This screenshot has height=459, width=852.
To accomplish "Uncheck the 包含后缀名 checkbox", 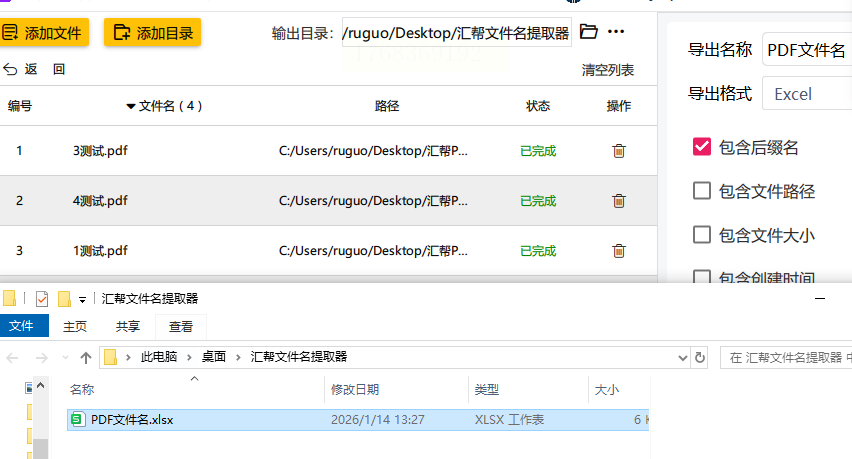I will pos(701,147).
